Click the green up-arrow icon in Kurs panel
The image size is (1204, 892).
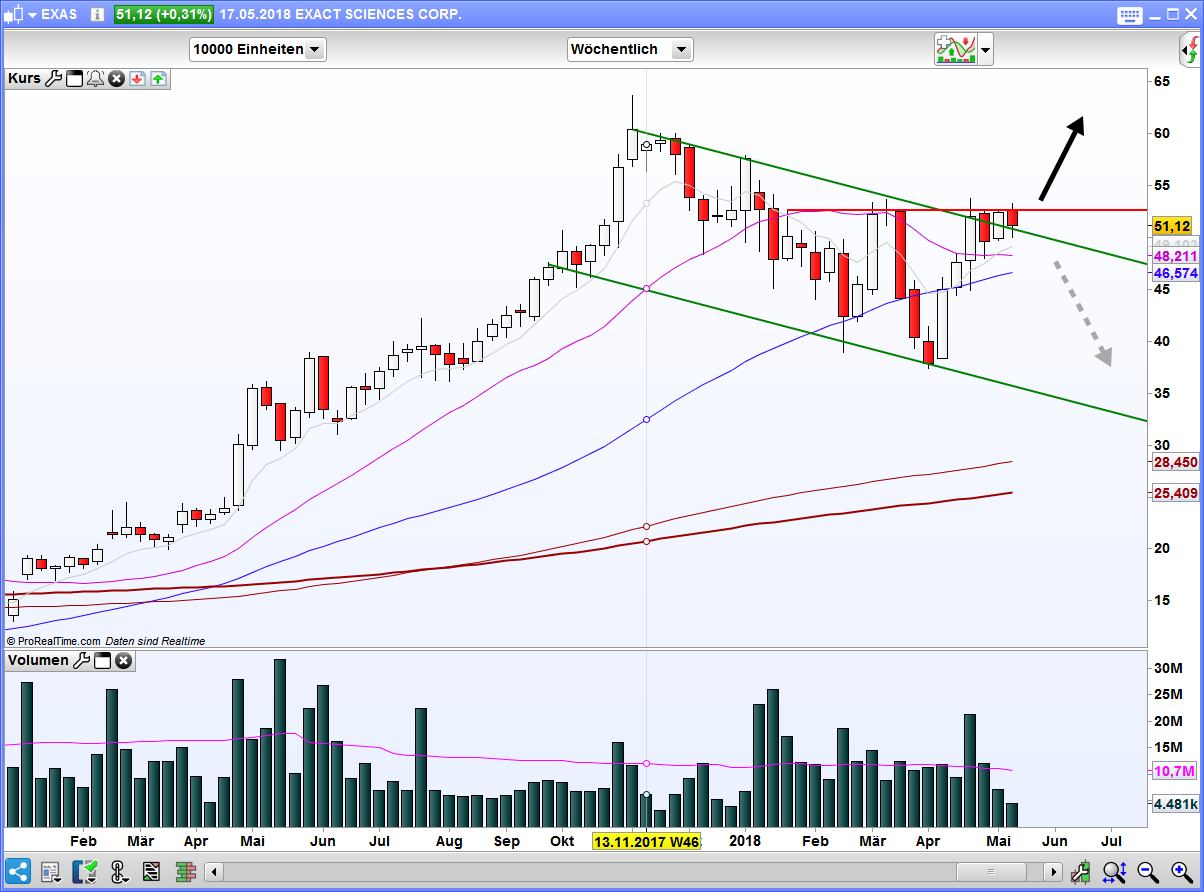tap(158, 78)
